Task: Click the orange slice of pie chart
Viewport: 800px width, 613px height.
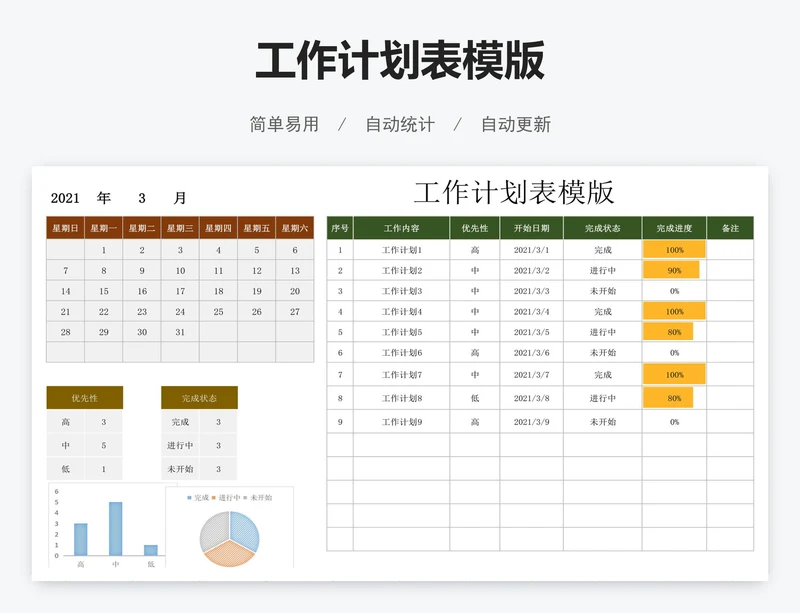Action: pos(229,554)
